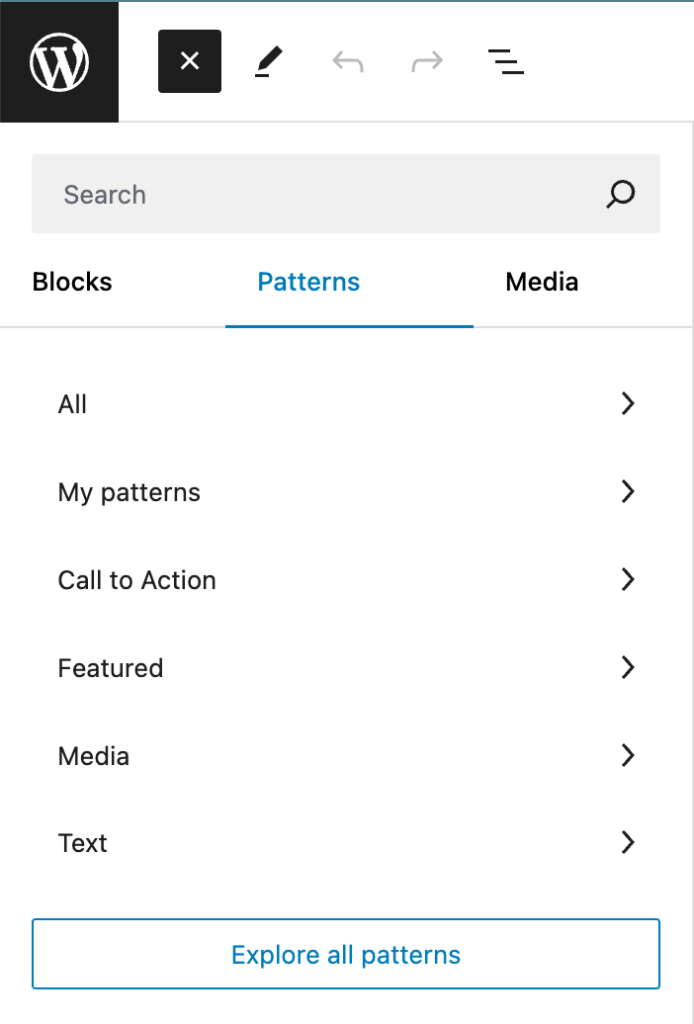
Task: Select the Tools pencil icon
Action: point(268,61)
